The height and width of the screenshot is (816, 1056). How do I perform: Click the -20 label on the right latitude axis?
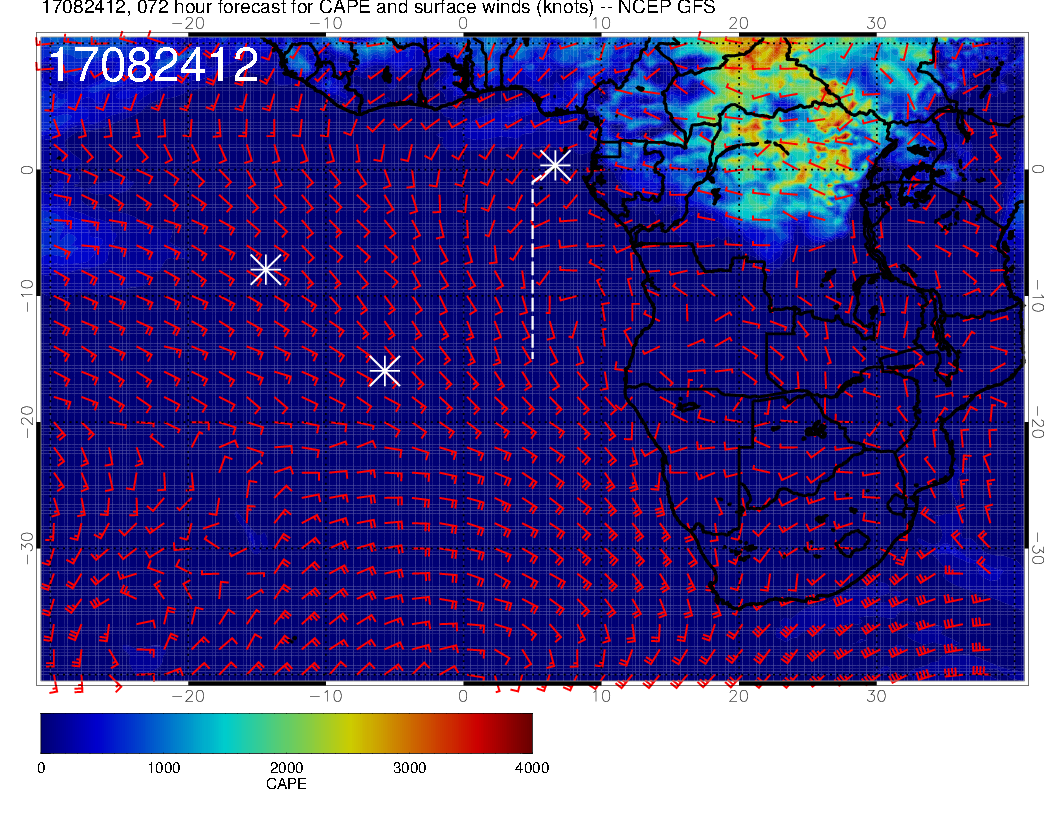1038,421
